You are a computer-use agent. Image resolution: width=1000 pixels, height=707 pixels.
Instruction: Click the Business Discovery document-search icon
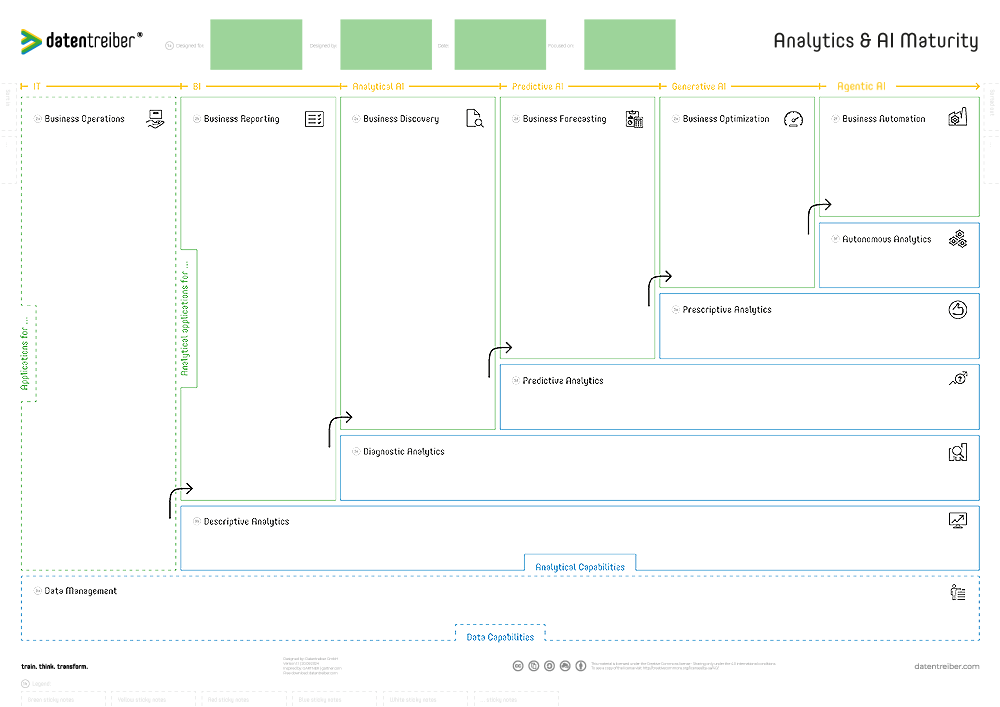tap(474, 119)
